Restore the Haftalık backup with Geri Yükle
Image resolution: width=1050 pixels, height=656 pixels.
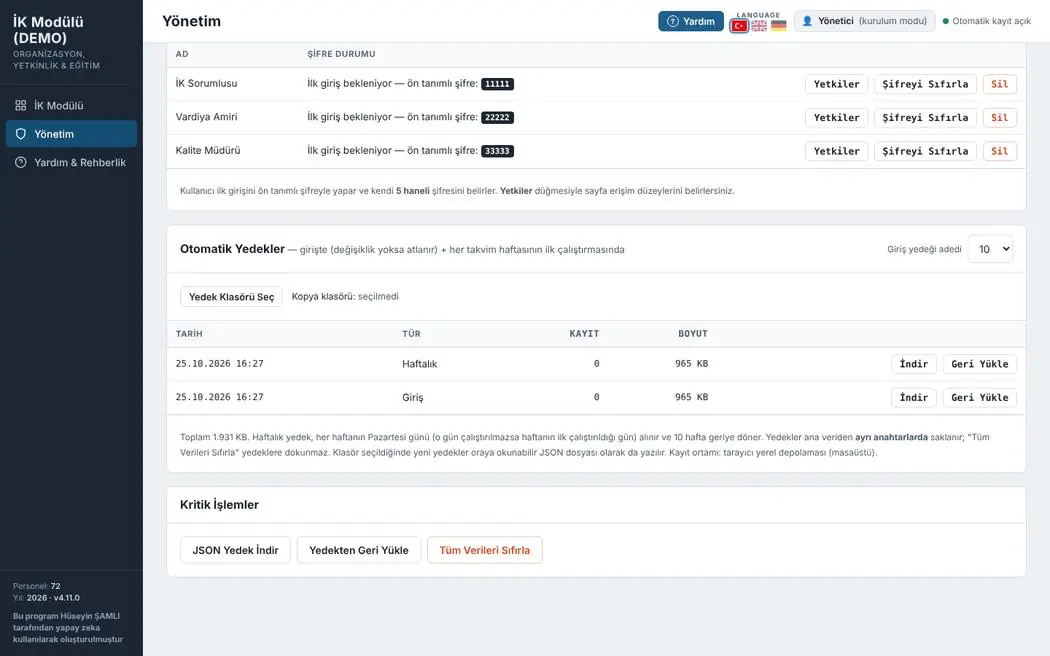click(x=980, y=363)
